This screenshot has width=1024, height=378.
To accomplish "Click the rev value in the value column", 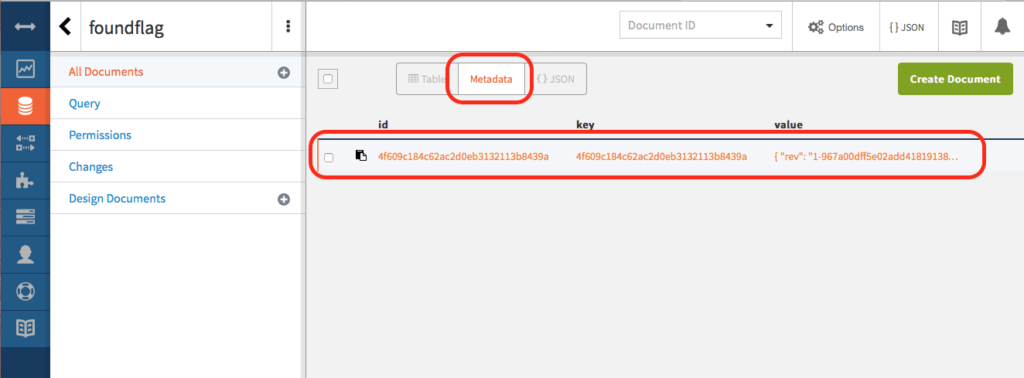I will 865,156.
